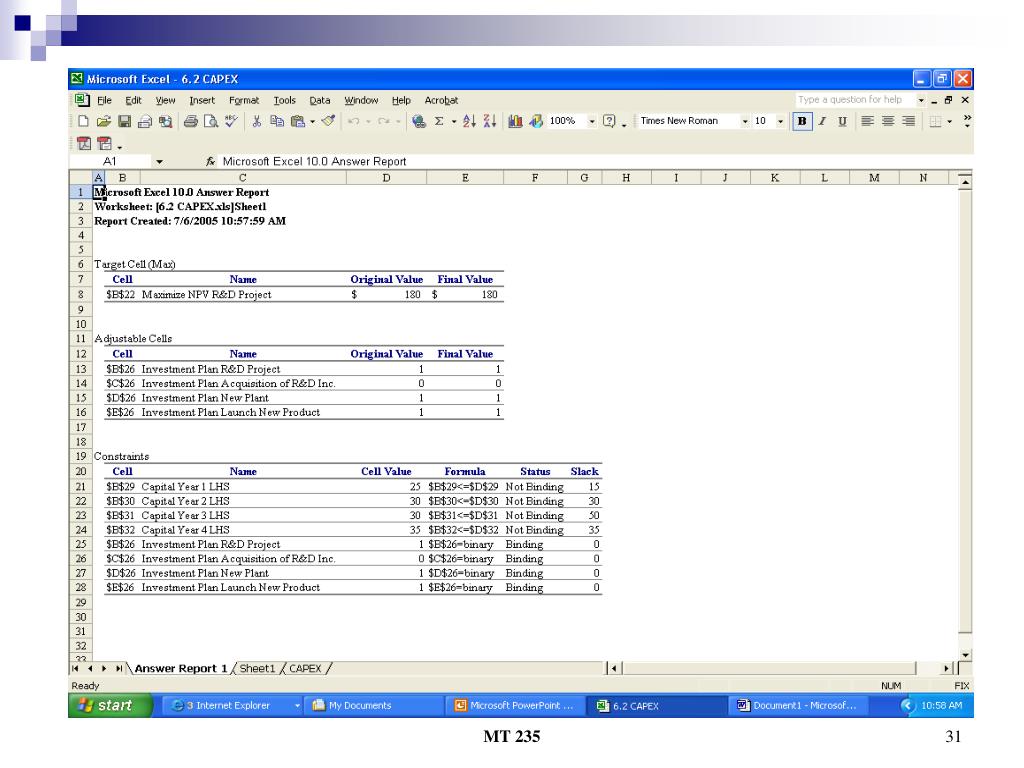Image resolution: width=1024 pixels, height=768 pixels.
Task: Open the Tools menu
Action: pyautogui.click(x=285, y=101)
